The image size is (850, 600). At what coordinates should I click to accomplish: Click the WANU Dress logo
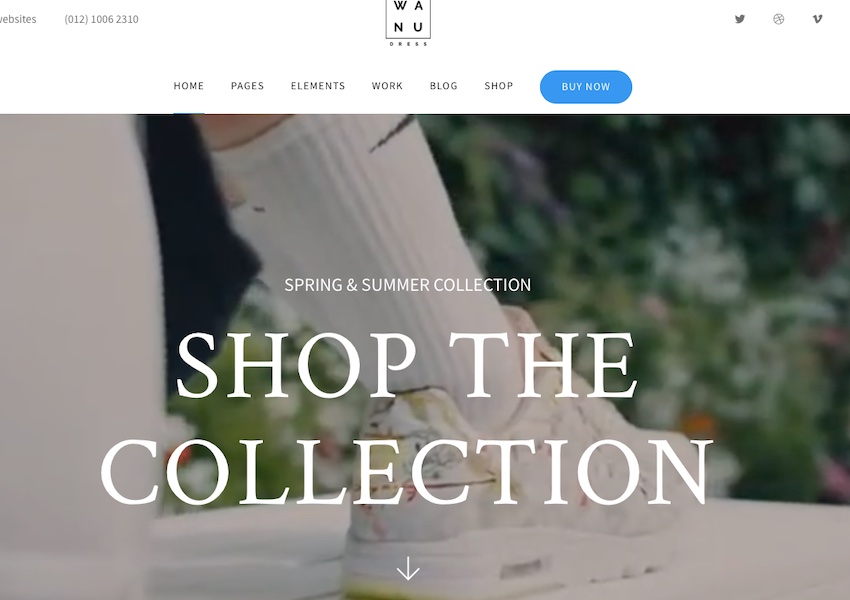click(x=408, y=23)
